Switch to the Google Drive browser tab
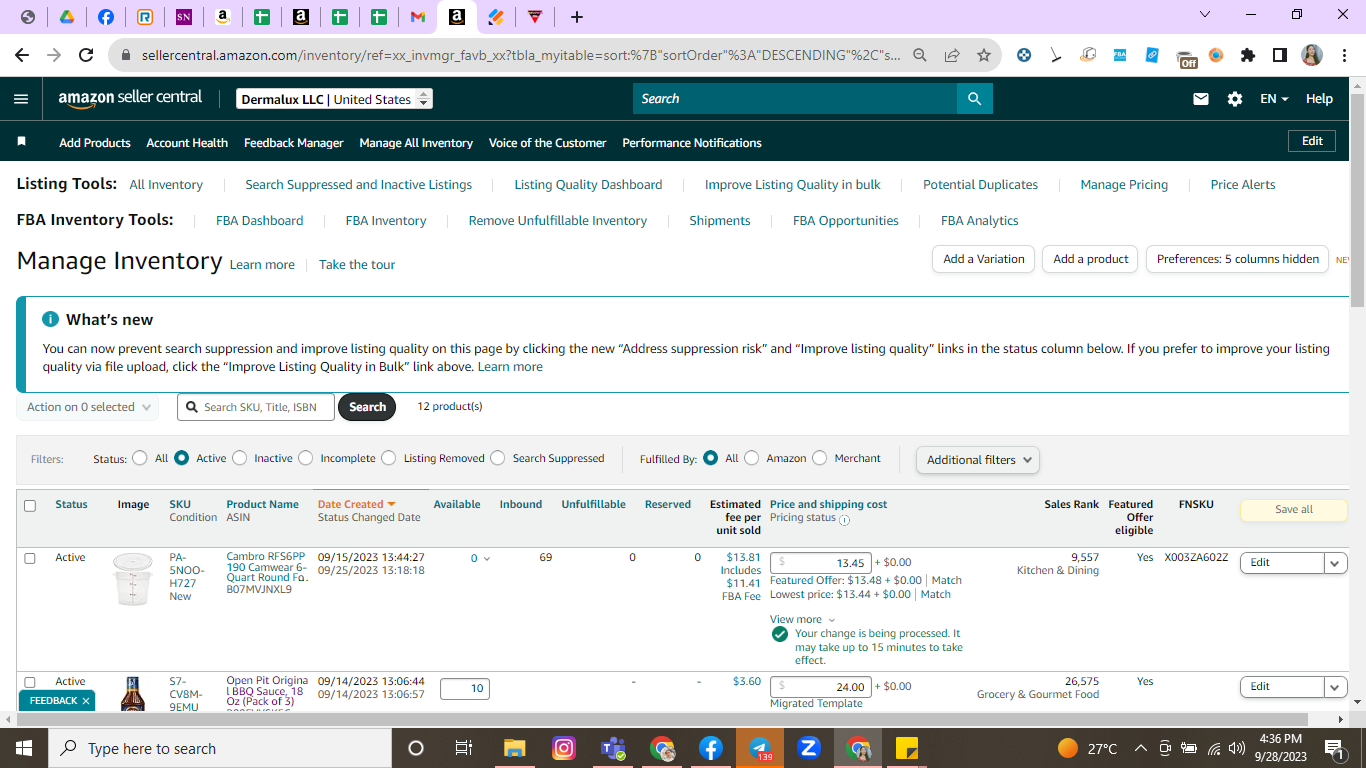The image size is (1366, 768). click(67, 17)
